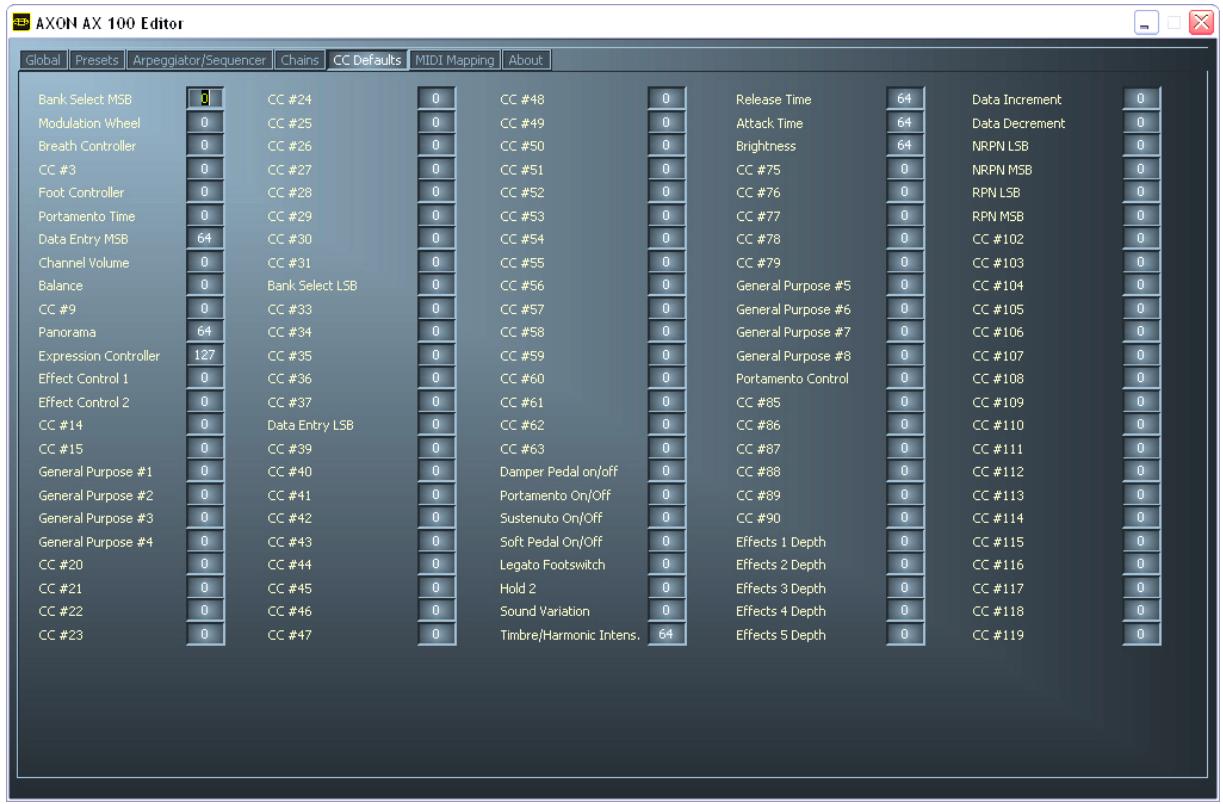Viewport: 1223px width, 804px height.
Task: Select the CC Defaults tab
Action: tap(367, 60)
